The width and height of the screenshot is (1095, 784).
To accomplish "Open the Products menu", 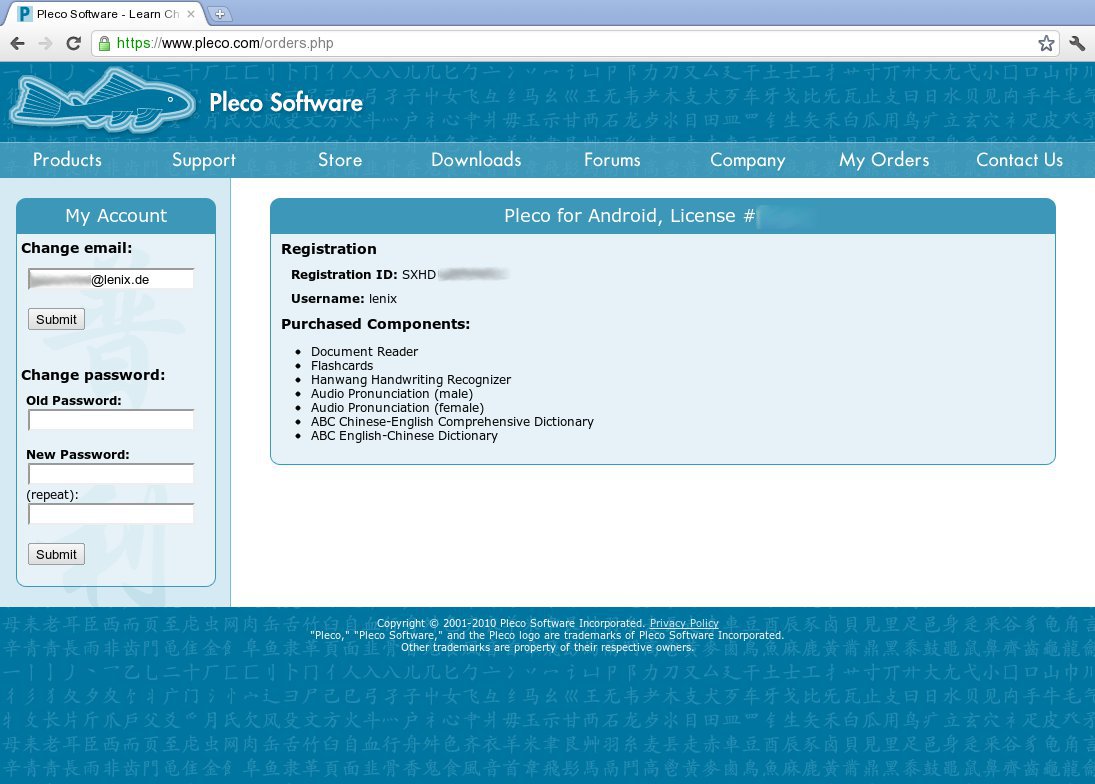I will coord(67,160).
